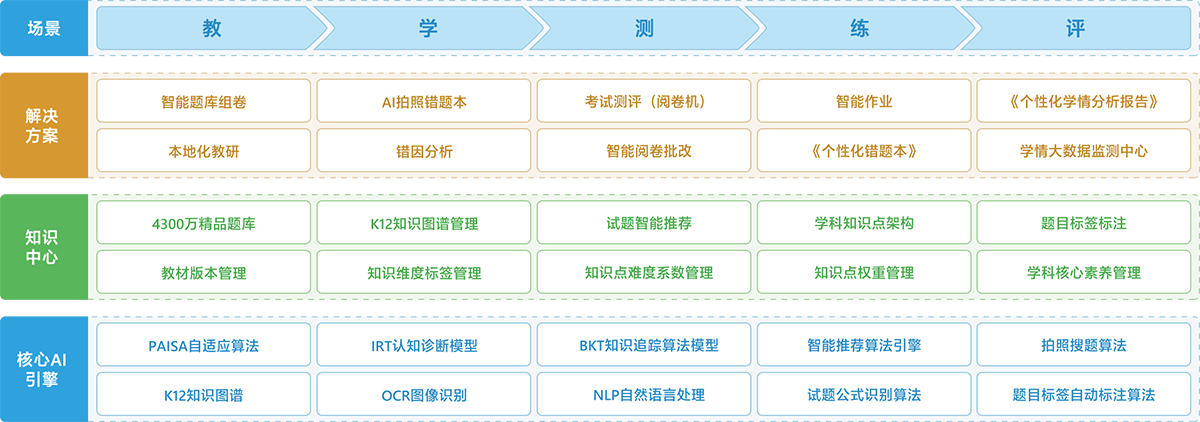Select OCR图像识别 engine box
The width and height of the screenshot is (1200, 422).
[x=424, y=394]
